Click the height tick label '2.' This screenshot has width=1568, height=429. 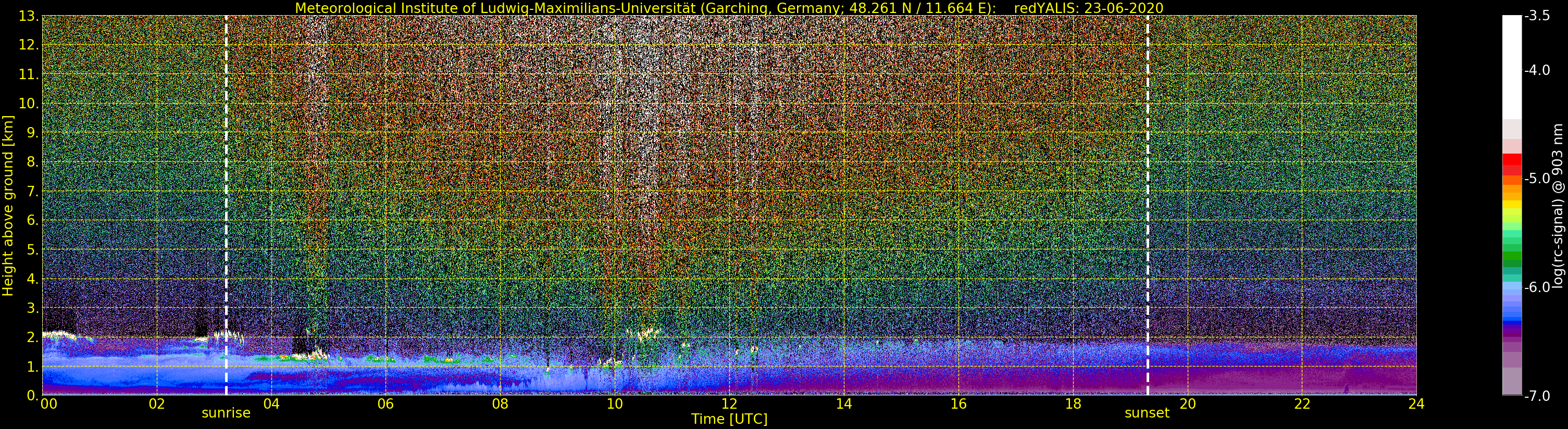[32, 337]
